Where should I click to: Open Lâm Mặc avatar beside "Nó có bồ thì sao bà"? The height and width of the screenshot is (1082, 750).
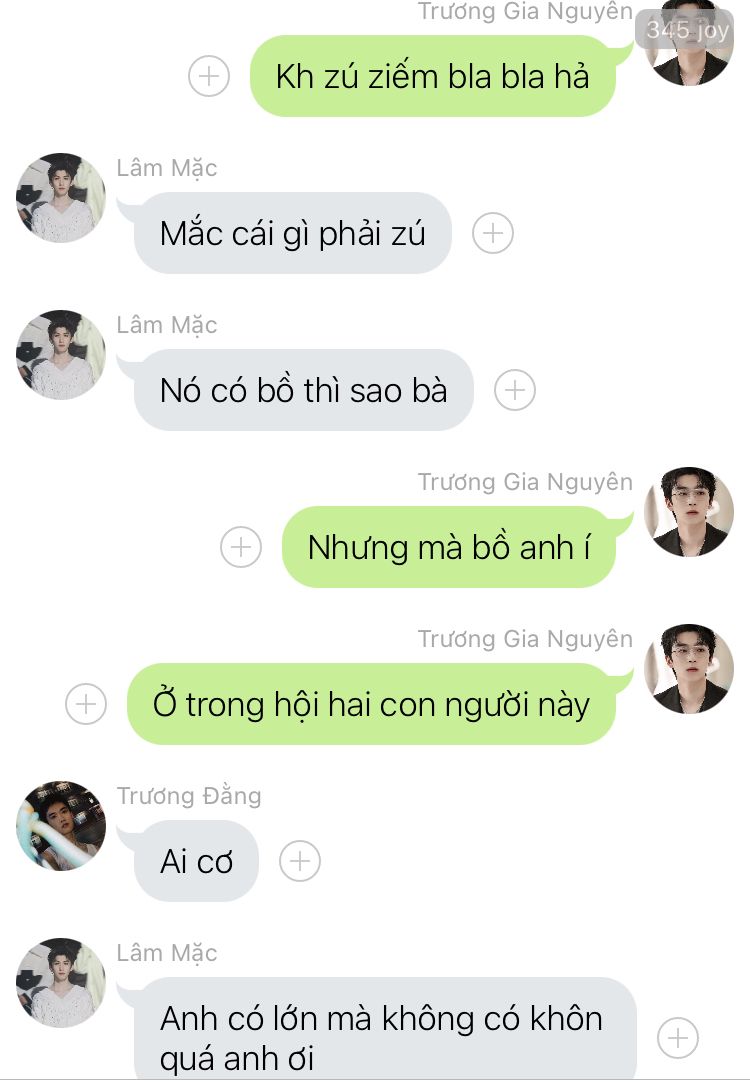(61, 355)
